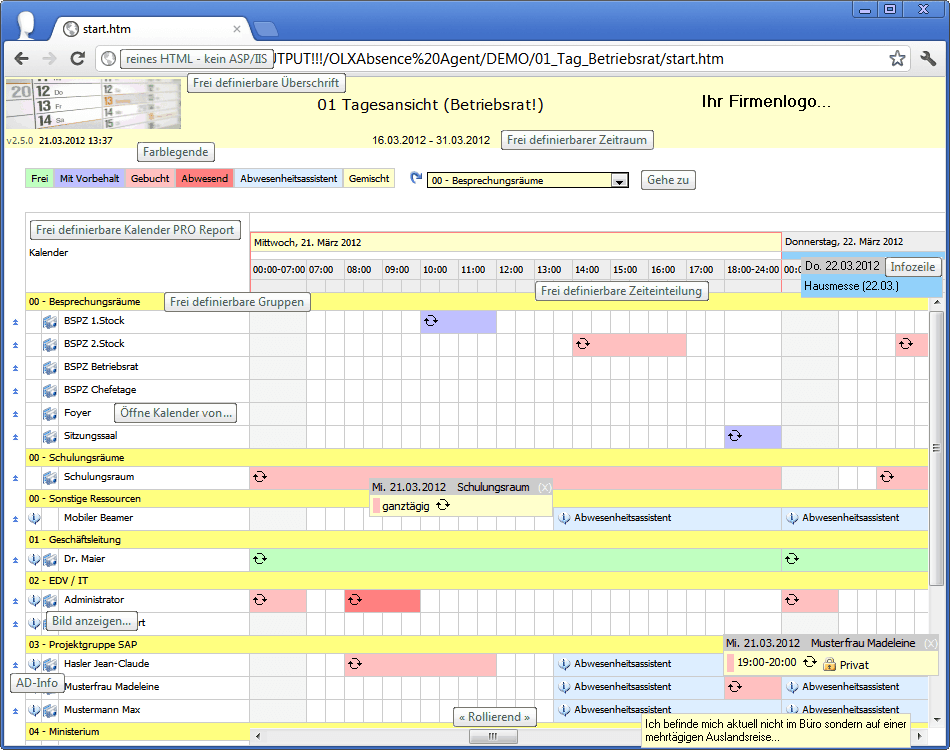Screen dimensions: 950x750
Task: Click the red Abwesend legend swatch
Action: tap(204, 179)
